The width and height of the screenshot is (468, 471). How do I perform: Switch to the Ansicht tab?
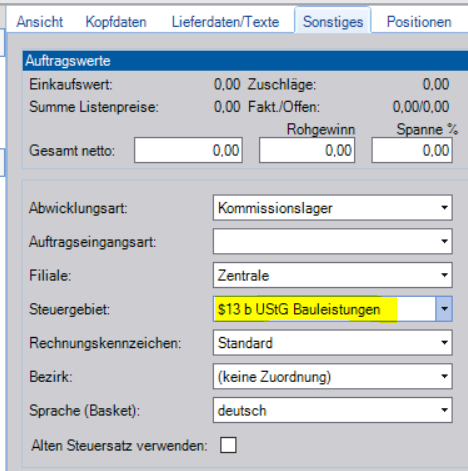[x=40, y=22]
